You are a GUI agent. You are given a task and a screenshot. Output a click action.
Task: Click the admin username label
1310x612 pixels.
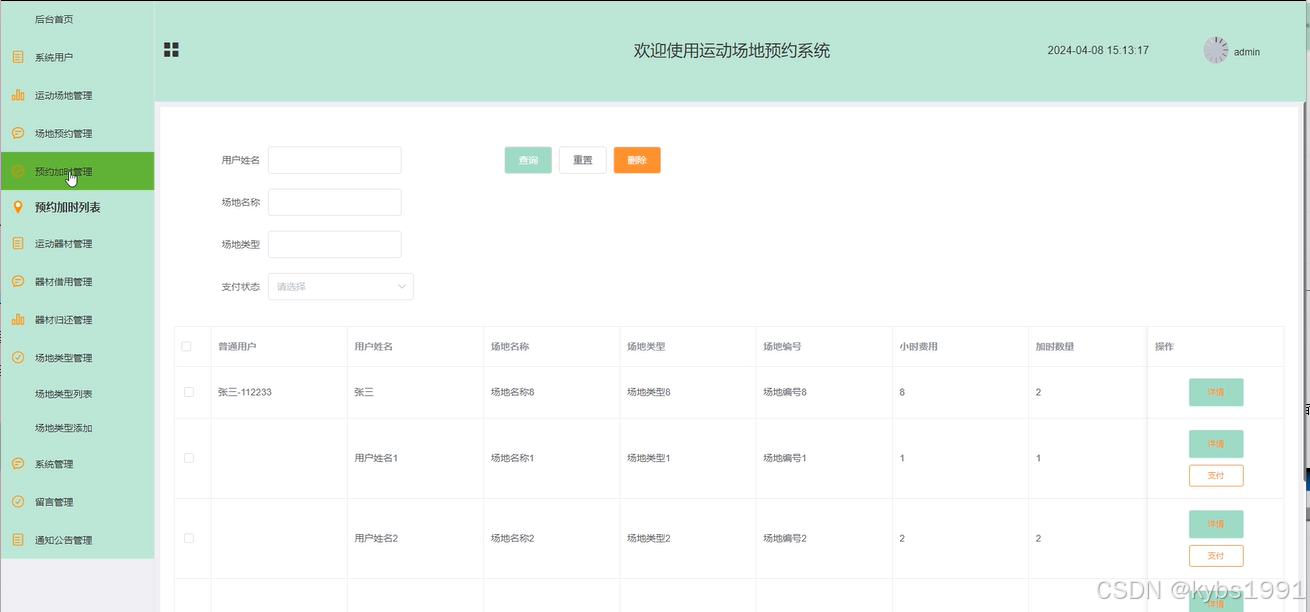[1247, 51]
